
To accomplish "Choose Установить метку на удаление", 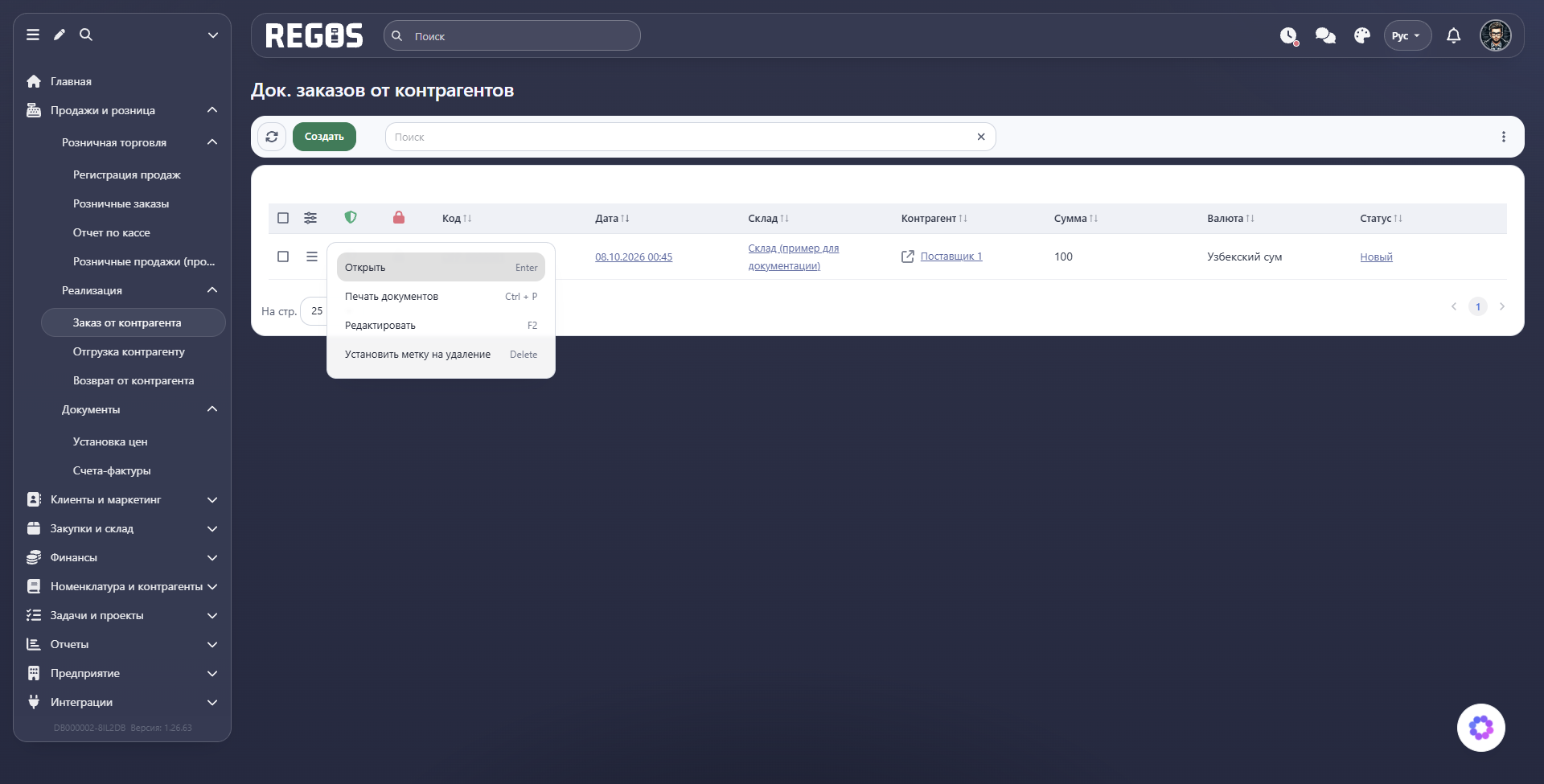I will pos(441,354).
